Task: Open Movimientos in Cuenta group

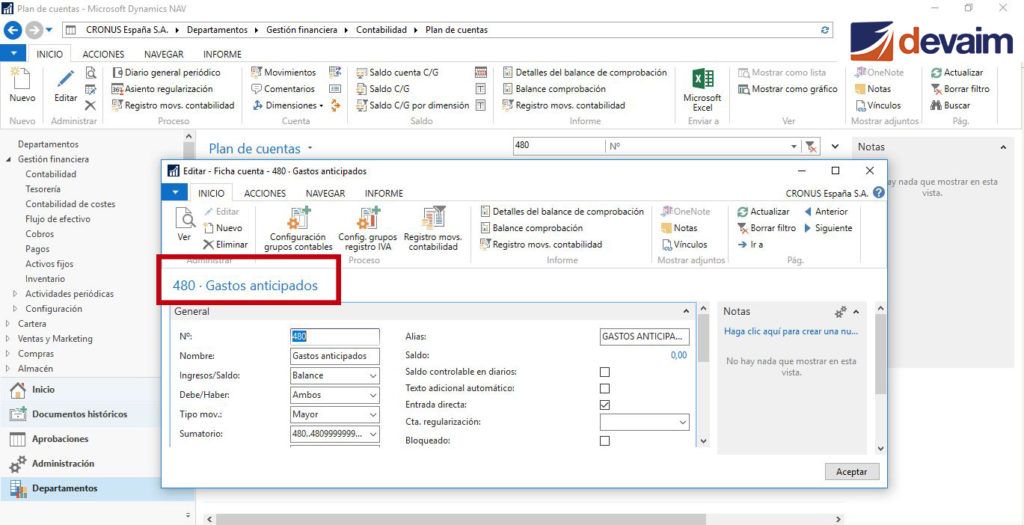Action: tap(283, 72)
